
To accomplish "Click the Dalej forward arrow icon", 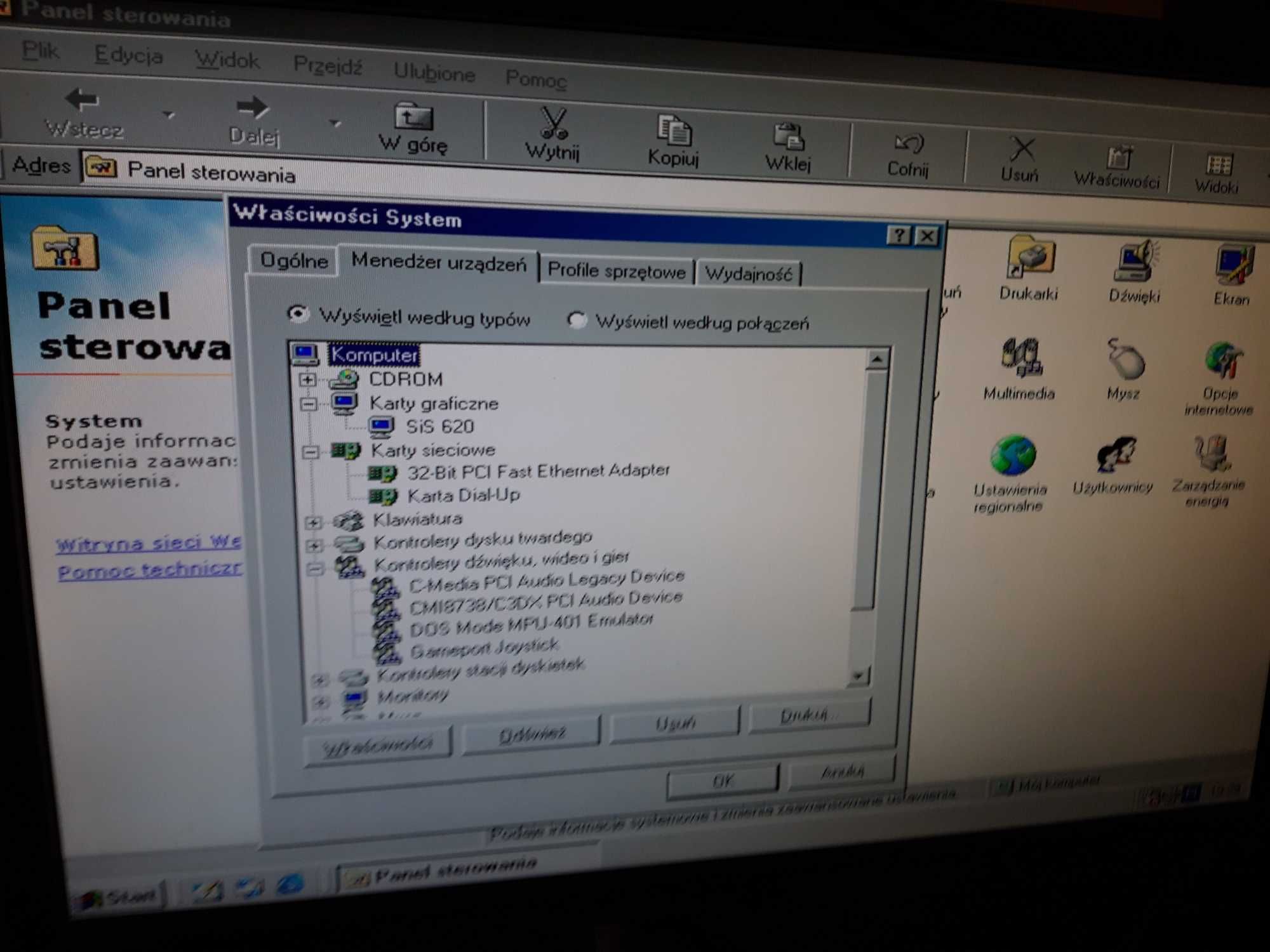I will [x=252, y=108].
